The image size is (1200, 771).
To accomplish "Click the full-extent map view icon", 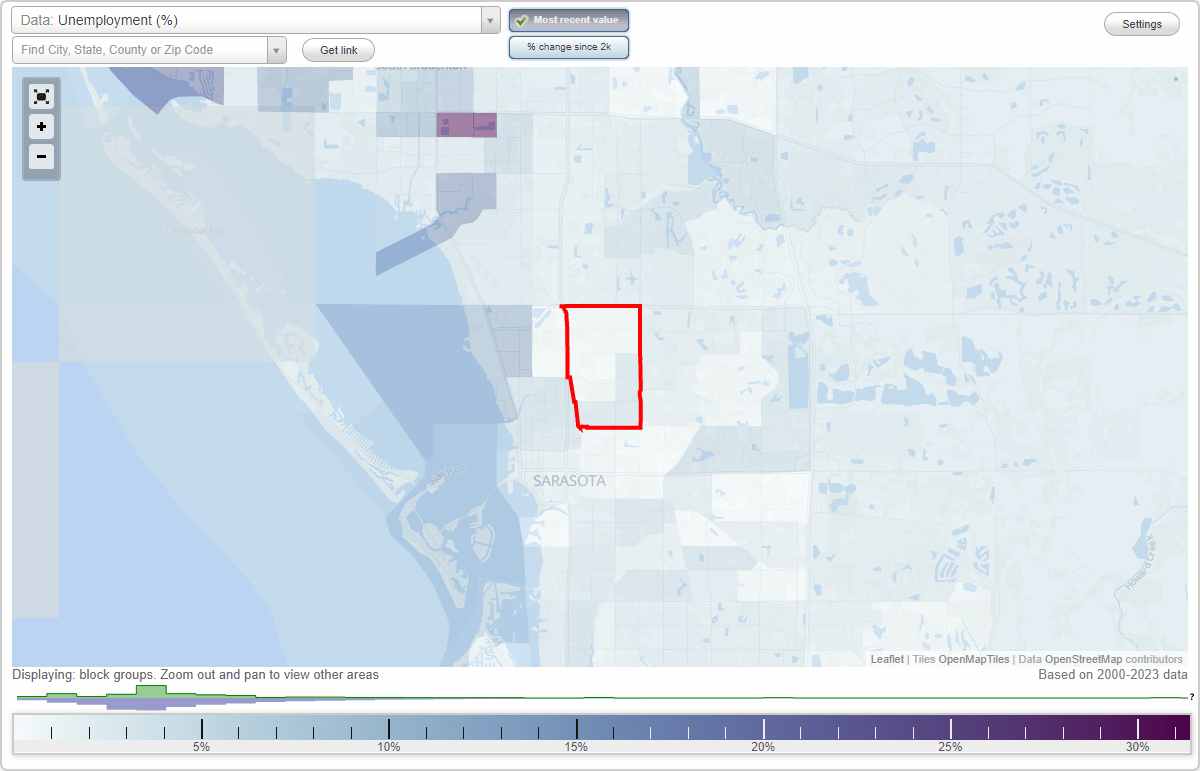I will pyautogui.click(x=41, y=96).
